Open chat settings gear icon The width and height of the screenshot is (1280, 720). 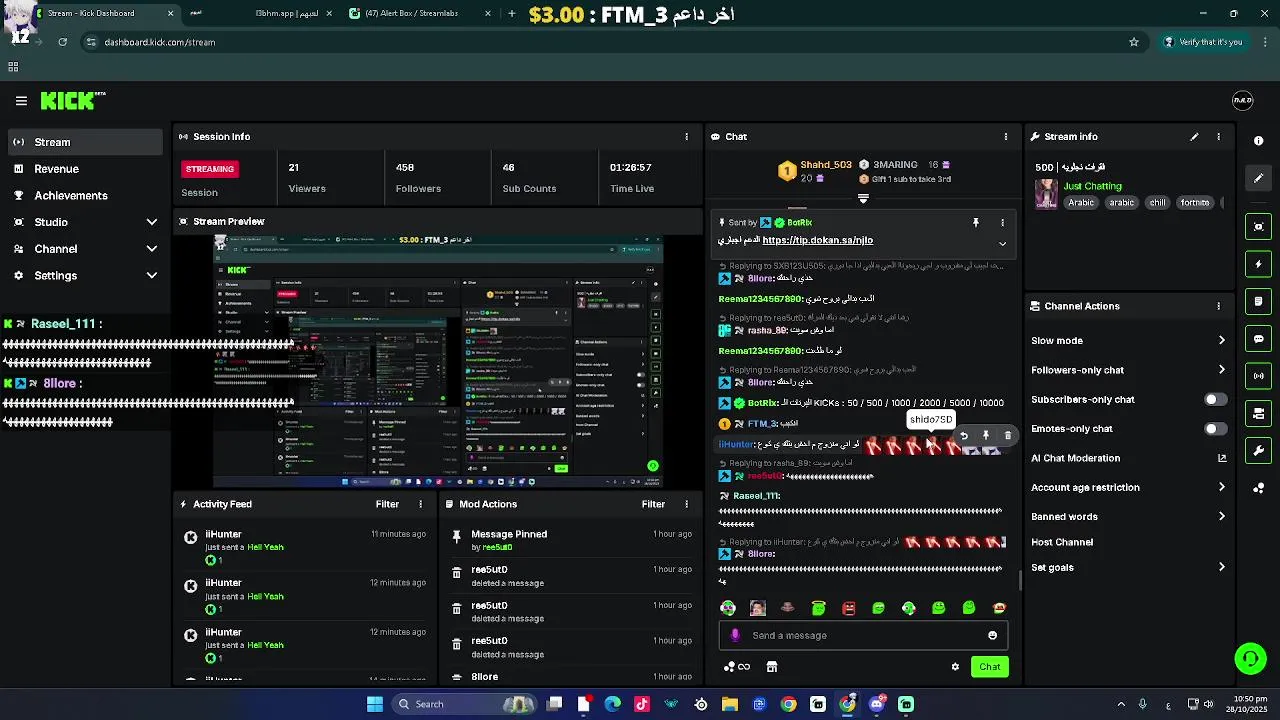[955, 667]
